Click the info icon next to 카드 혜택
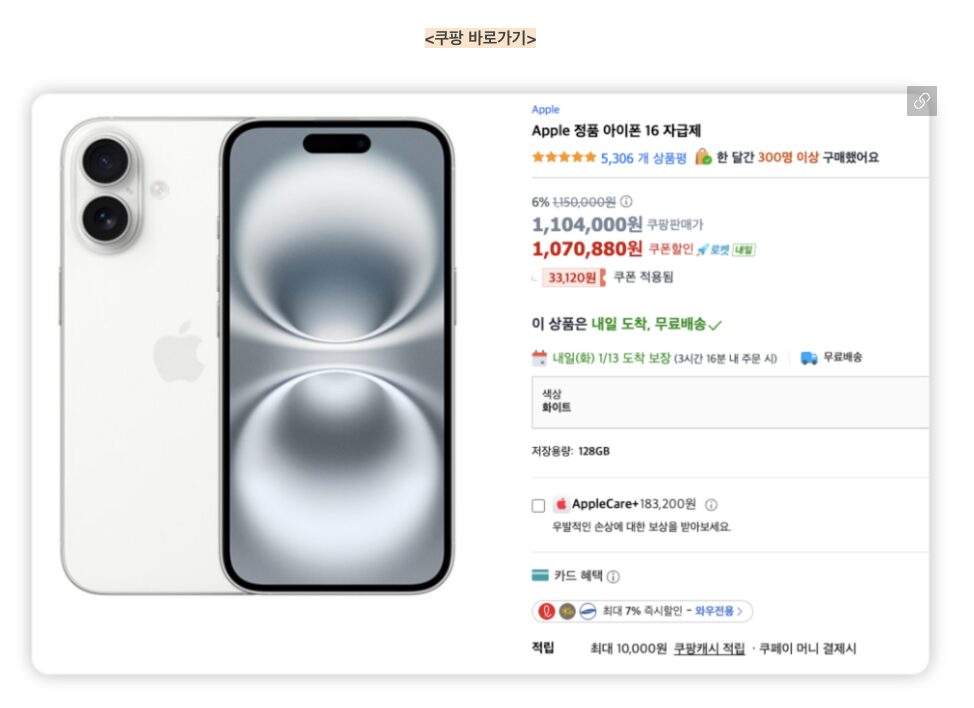This screenshot has height=708, width=974. [x=613, y=577]
